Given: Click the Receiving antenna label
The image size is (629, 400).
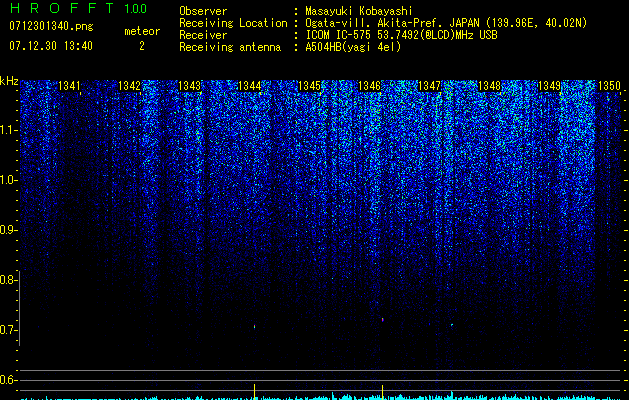Looking at the screenshot, I should [230, 47].
